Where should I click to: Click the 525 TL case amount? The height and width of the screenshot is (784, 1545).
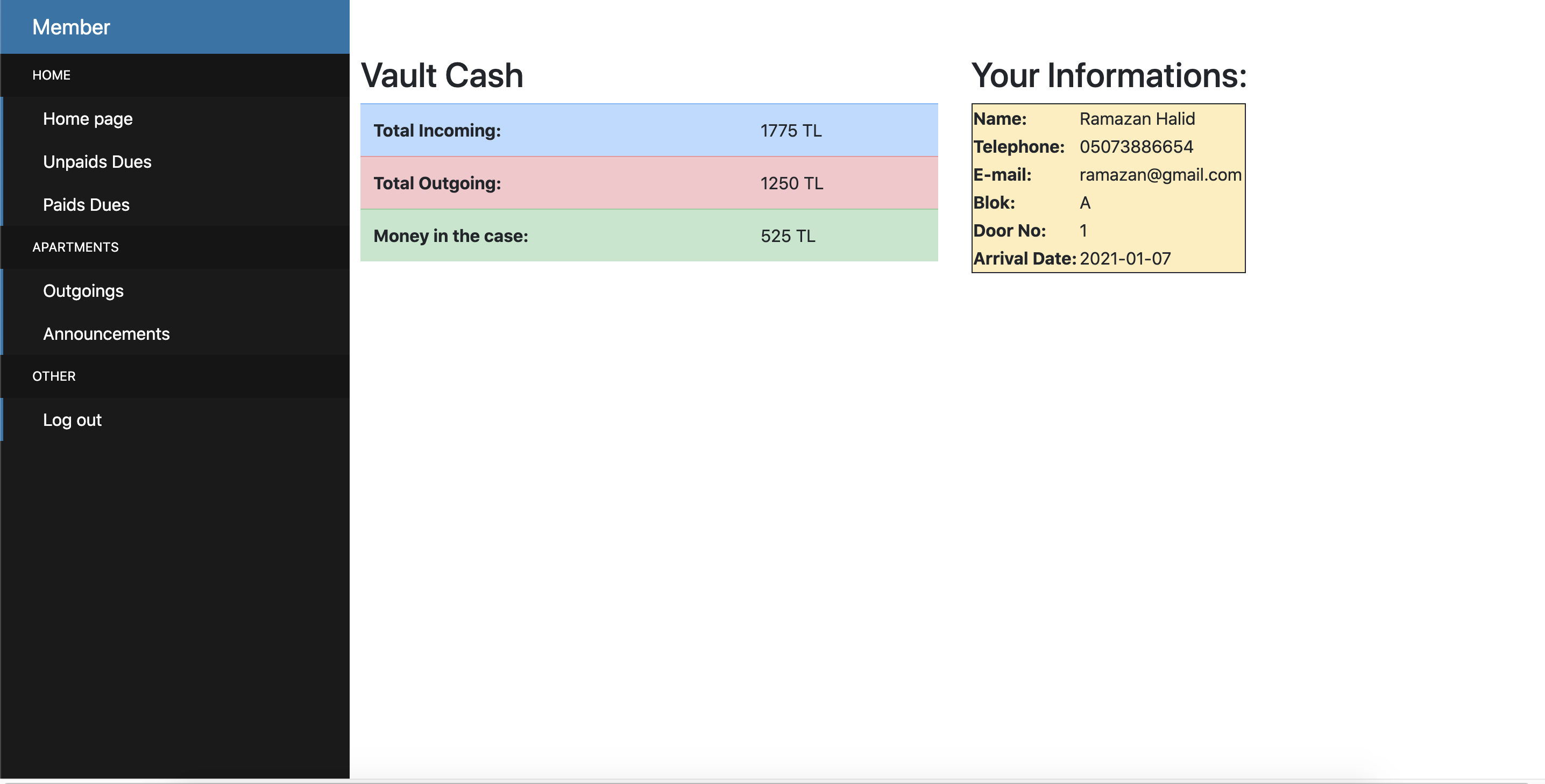click(x=788, y=236)
